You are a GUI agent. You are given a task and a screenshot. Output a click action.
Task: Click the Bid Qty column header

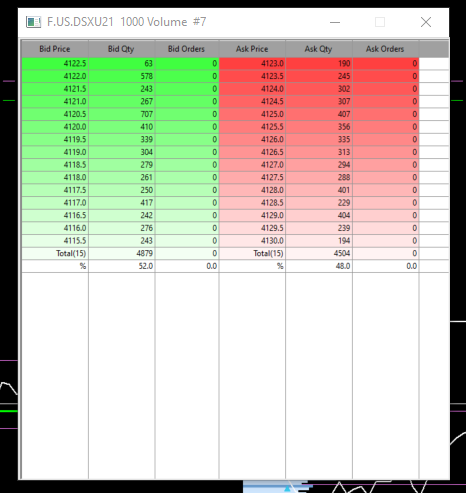point(121,49)
